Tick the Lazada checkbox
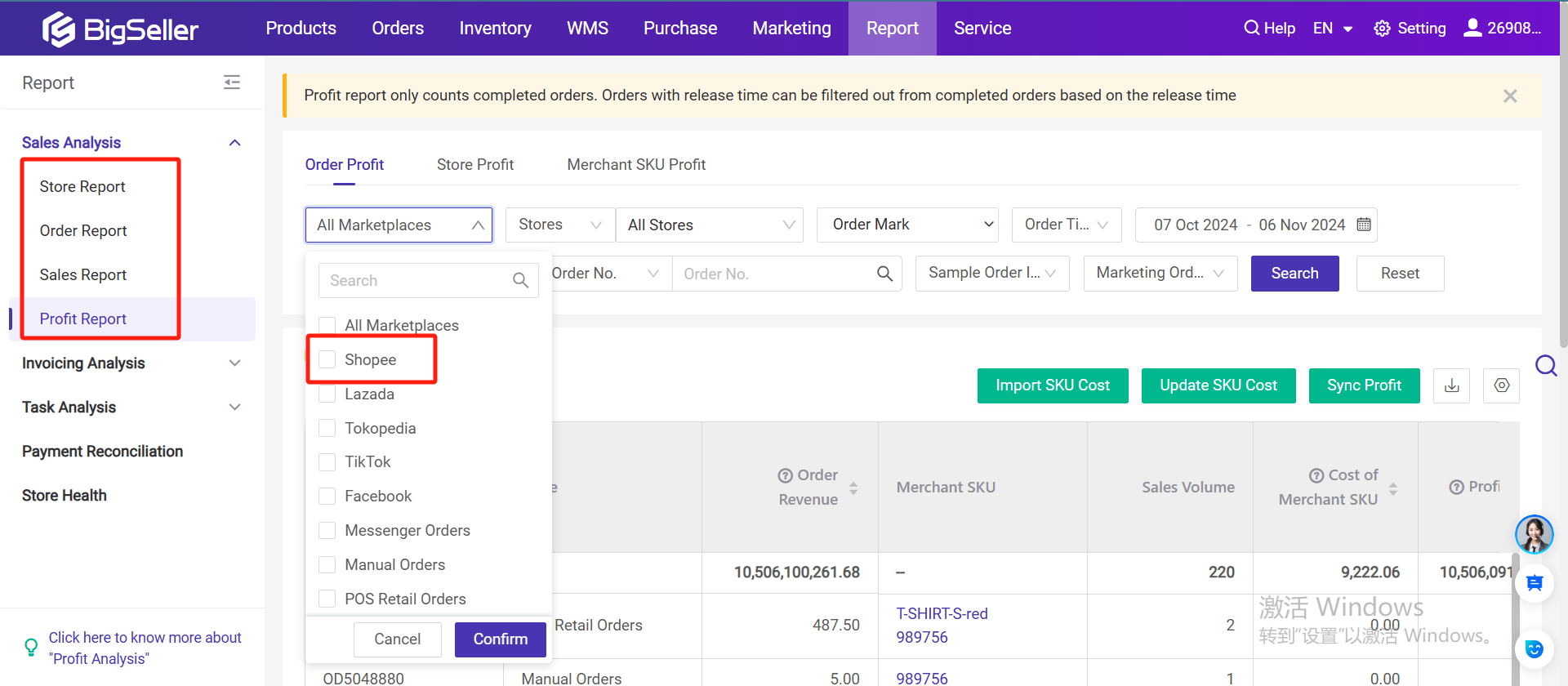 tap(327, 394)
